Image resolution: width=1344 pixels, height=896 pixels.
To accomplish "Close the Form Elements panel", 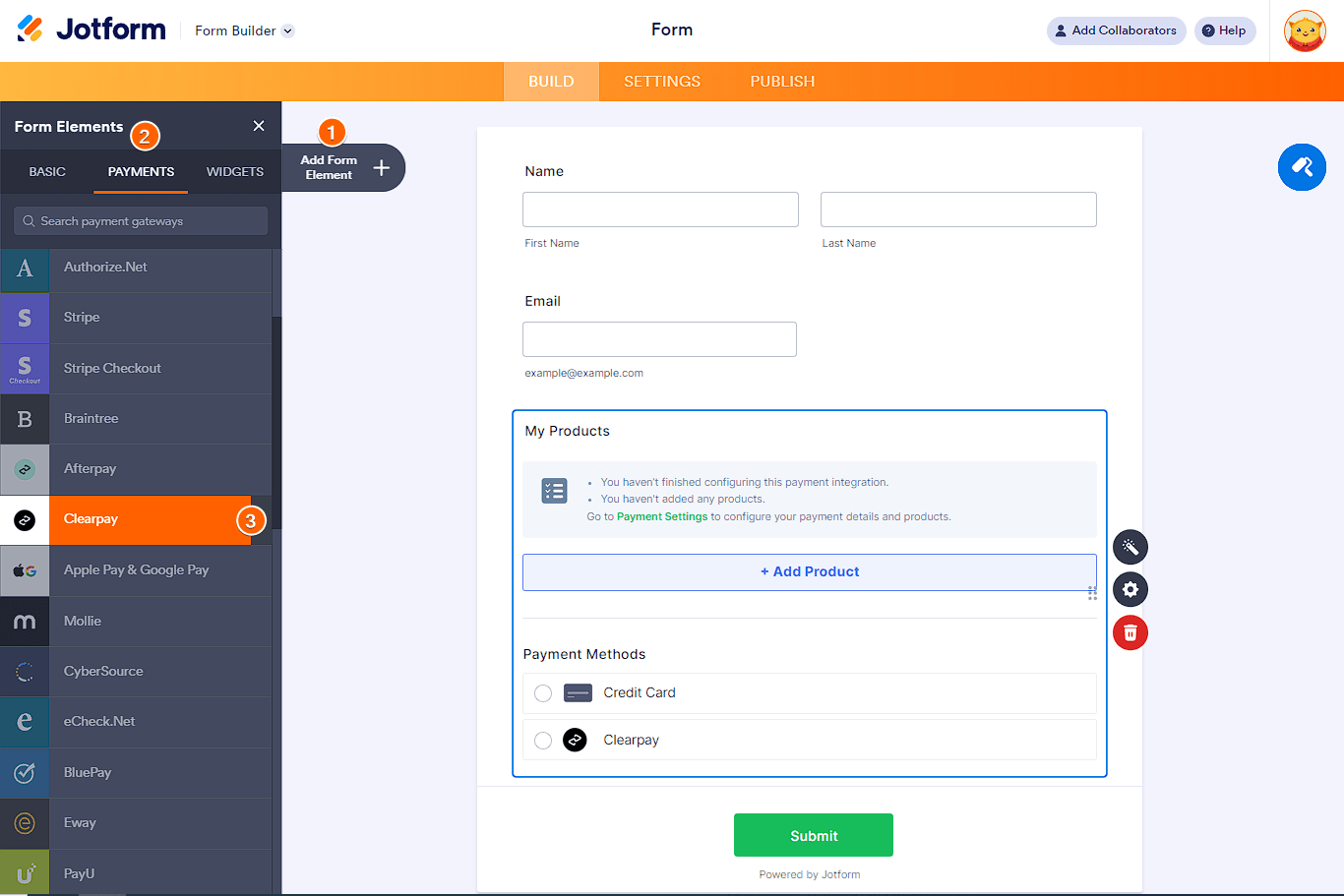I will click(x=259, y=126).
